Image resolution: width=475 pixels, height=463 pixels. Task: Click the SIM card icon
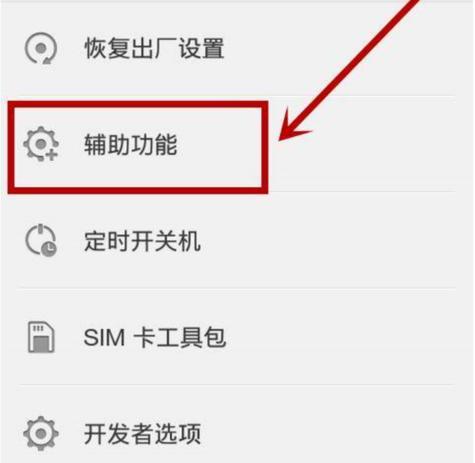tap(41, 337)
